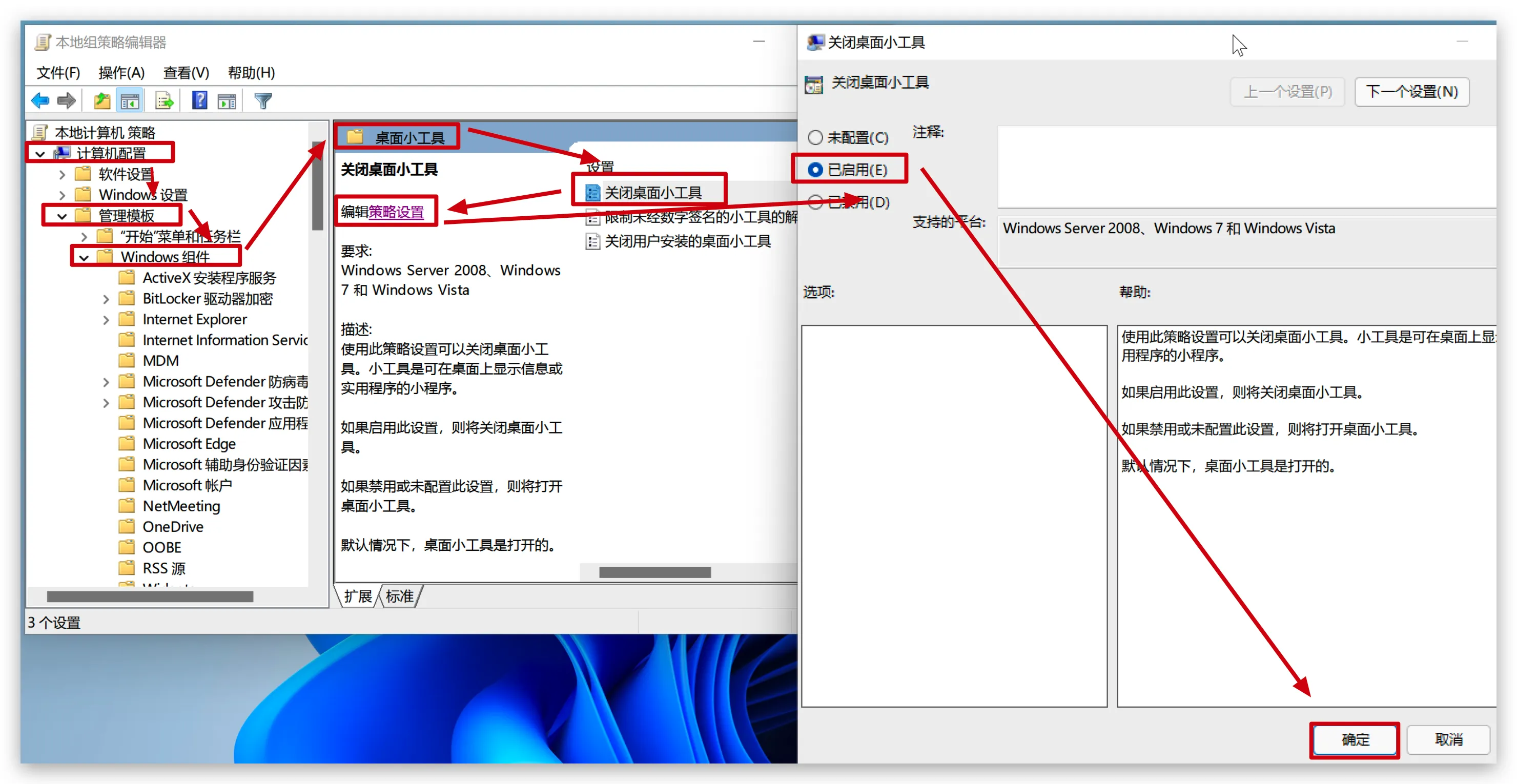1517x784 pixels.
Task: Select Microsoft 辅助身份验证因素 tree item
Action: pyautogui.click(x=225, y=464)
